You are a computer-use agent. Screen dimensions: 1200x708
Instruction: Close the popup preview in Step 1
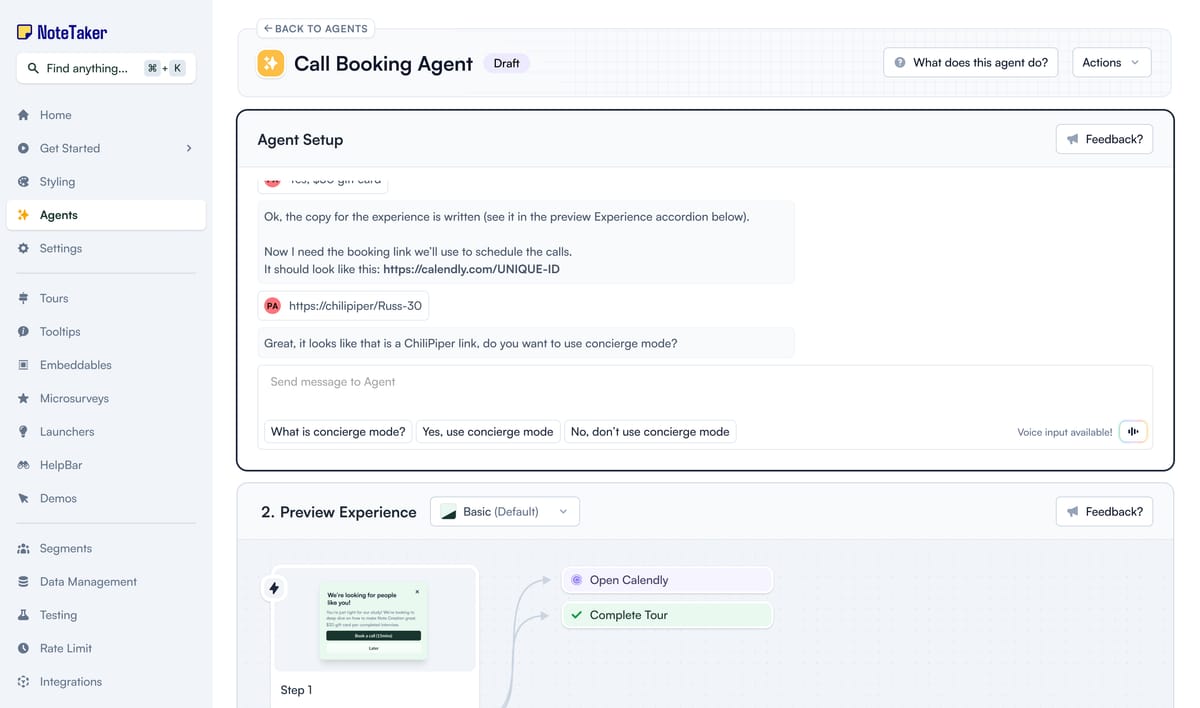pos(417,592)
